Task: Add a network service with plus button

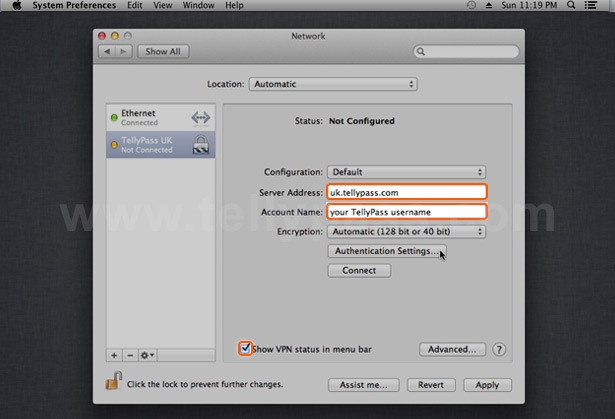Action: [114, 355]
